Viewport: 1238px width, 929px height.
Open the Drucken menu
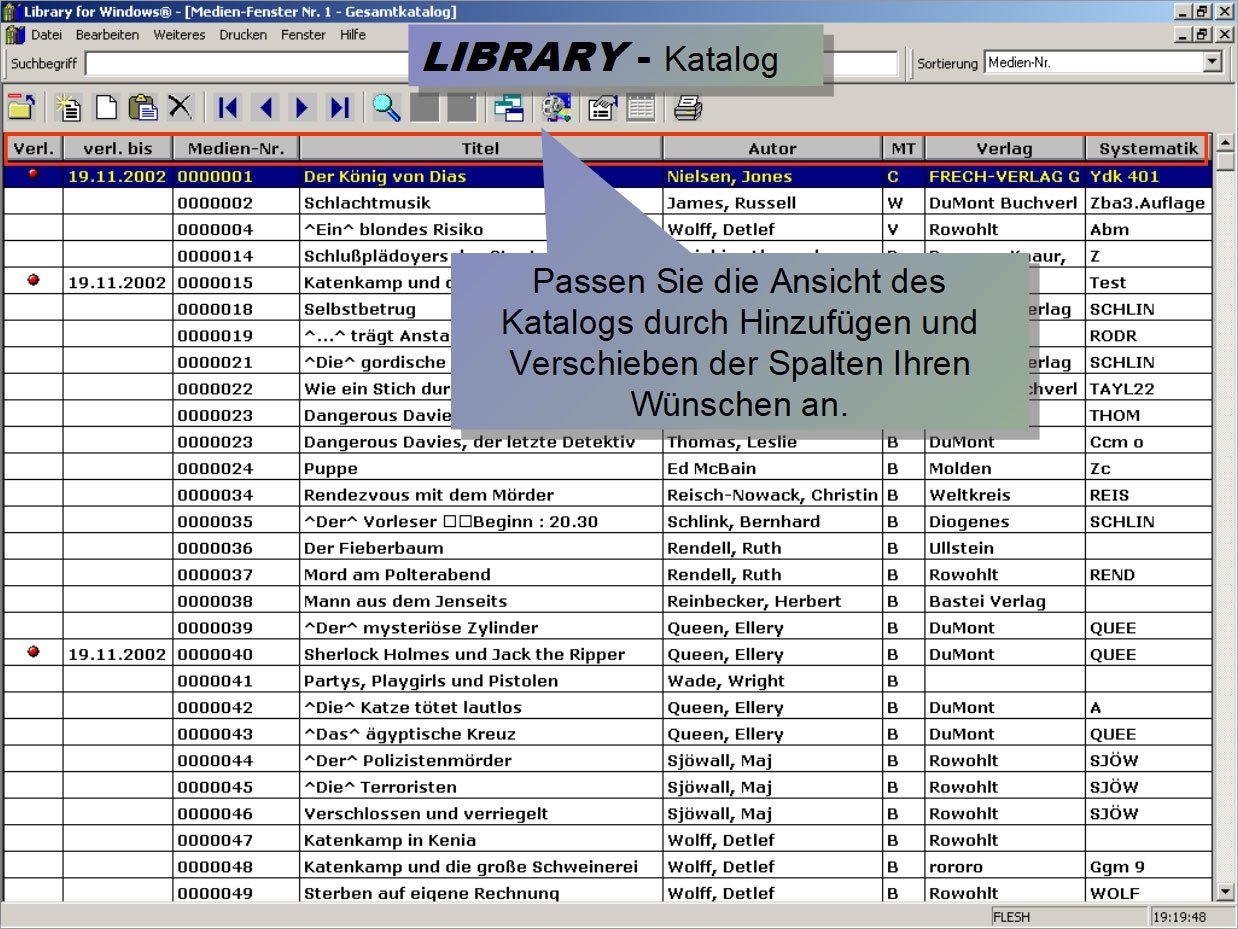[x=243, y=35]
